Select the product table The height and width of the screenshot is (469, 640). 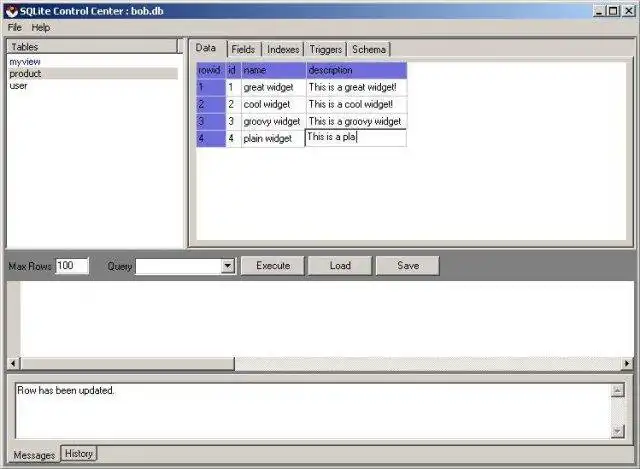tap(93, 74)
